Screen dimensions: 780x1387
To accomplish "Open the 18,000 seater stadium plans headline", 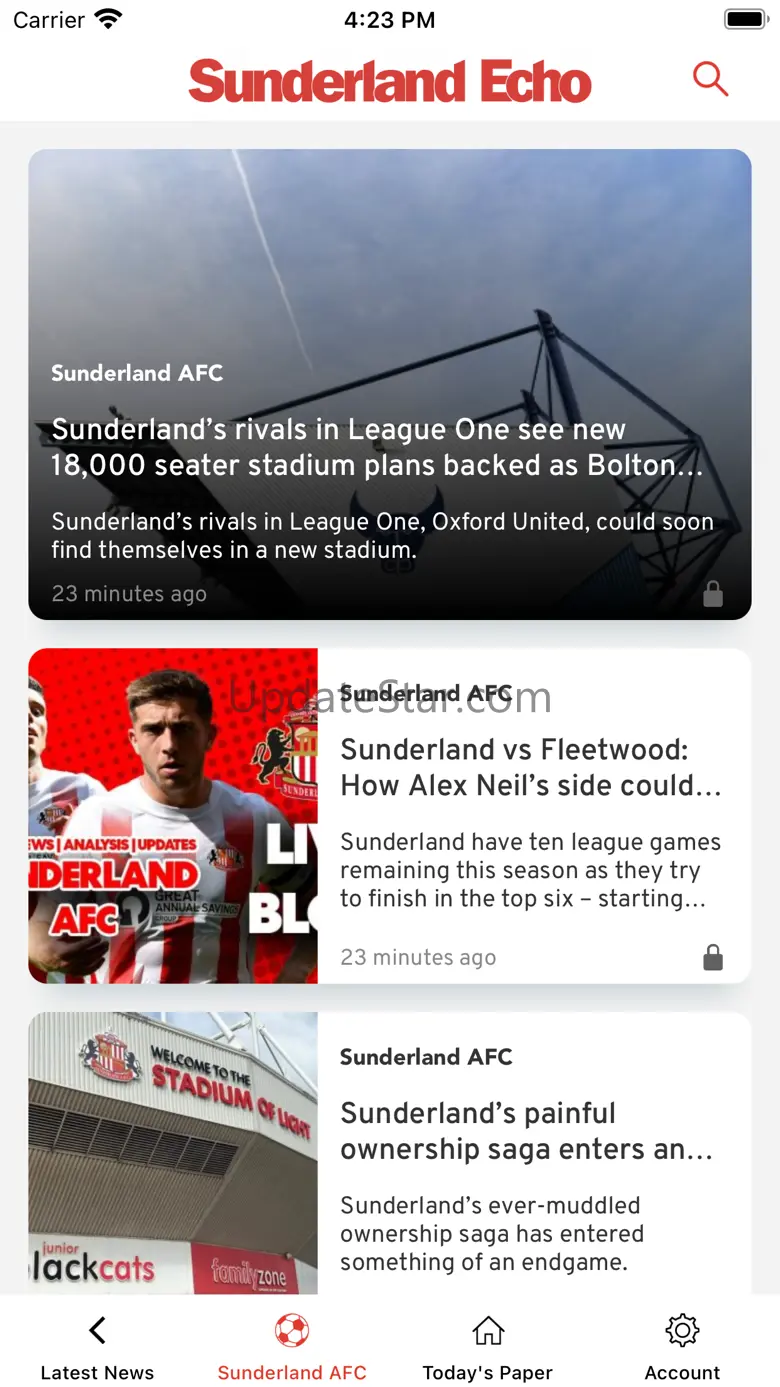I will (377, 447).
